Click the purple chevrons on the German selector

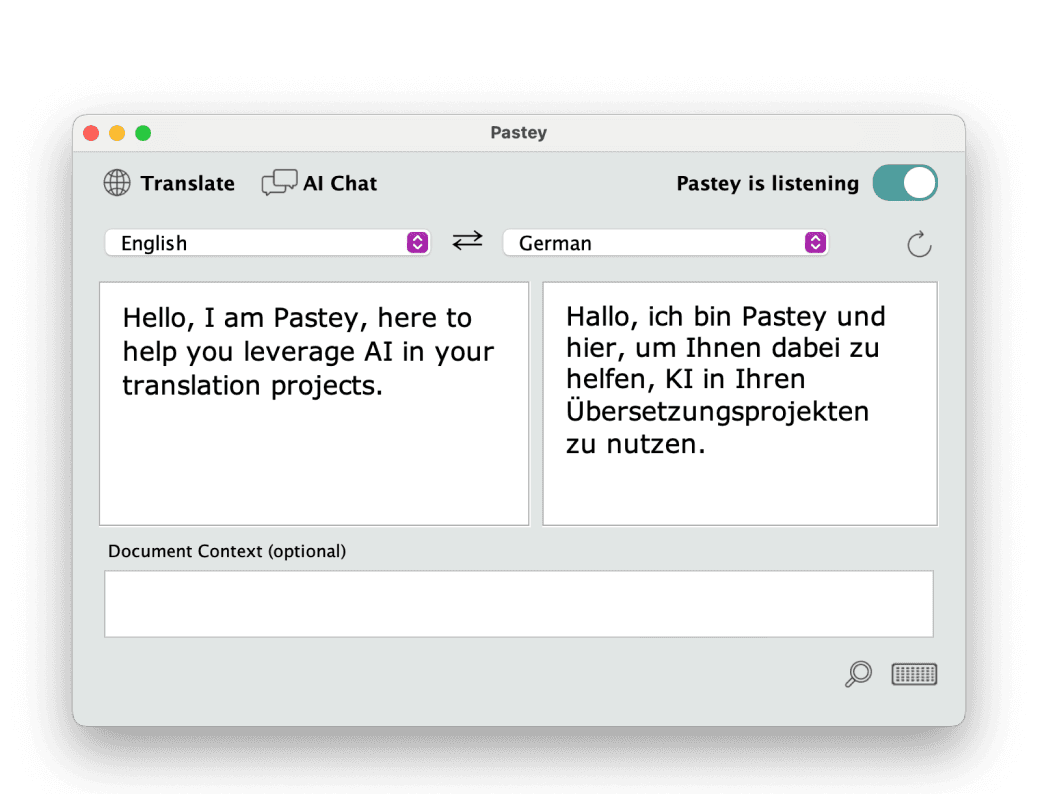tap(815, 242)
